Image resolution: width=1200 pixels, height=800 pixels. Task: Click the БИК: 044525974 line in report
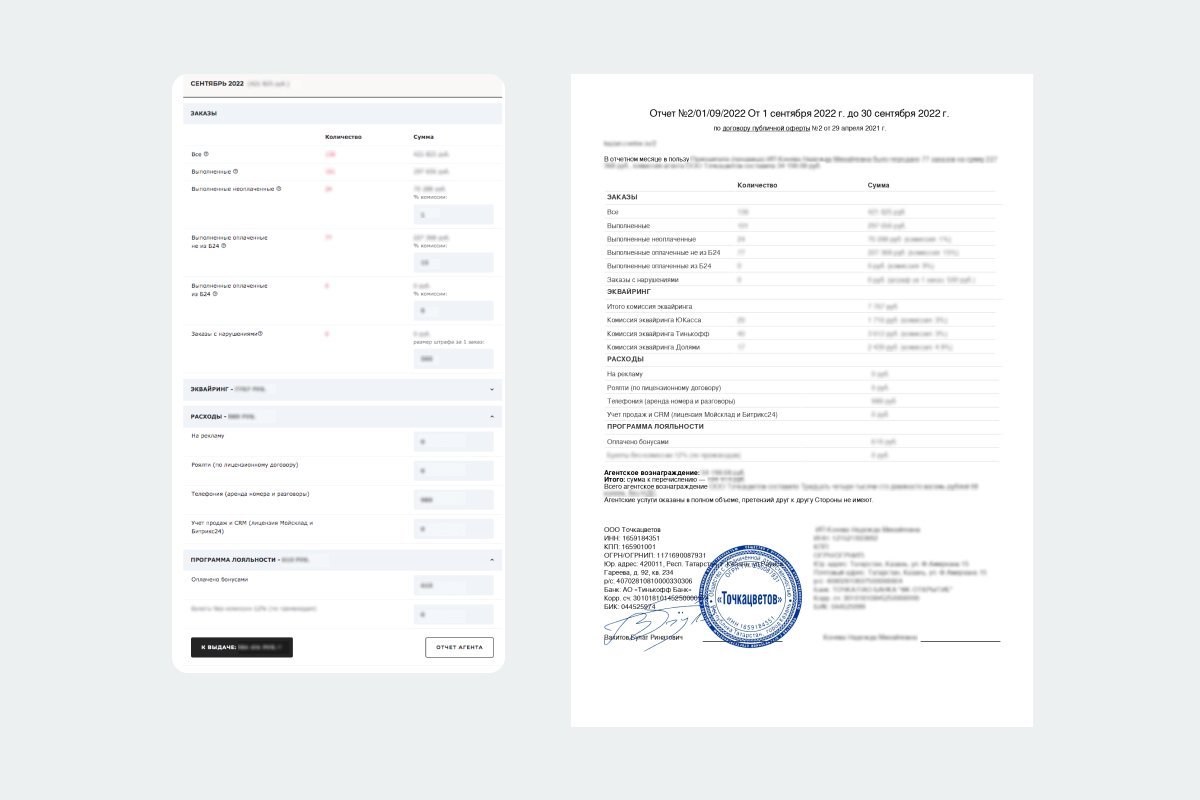point(630,606)
